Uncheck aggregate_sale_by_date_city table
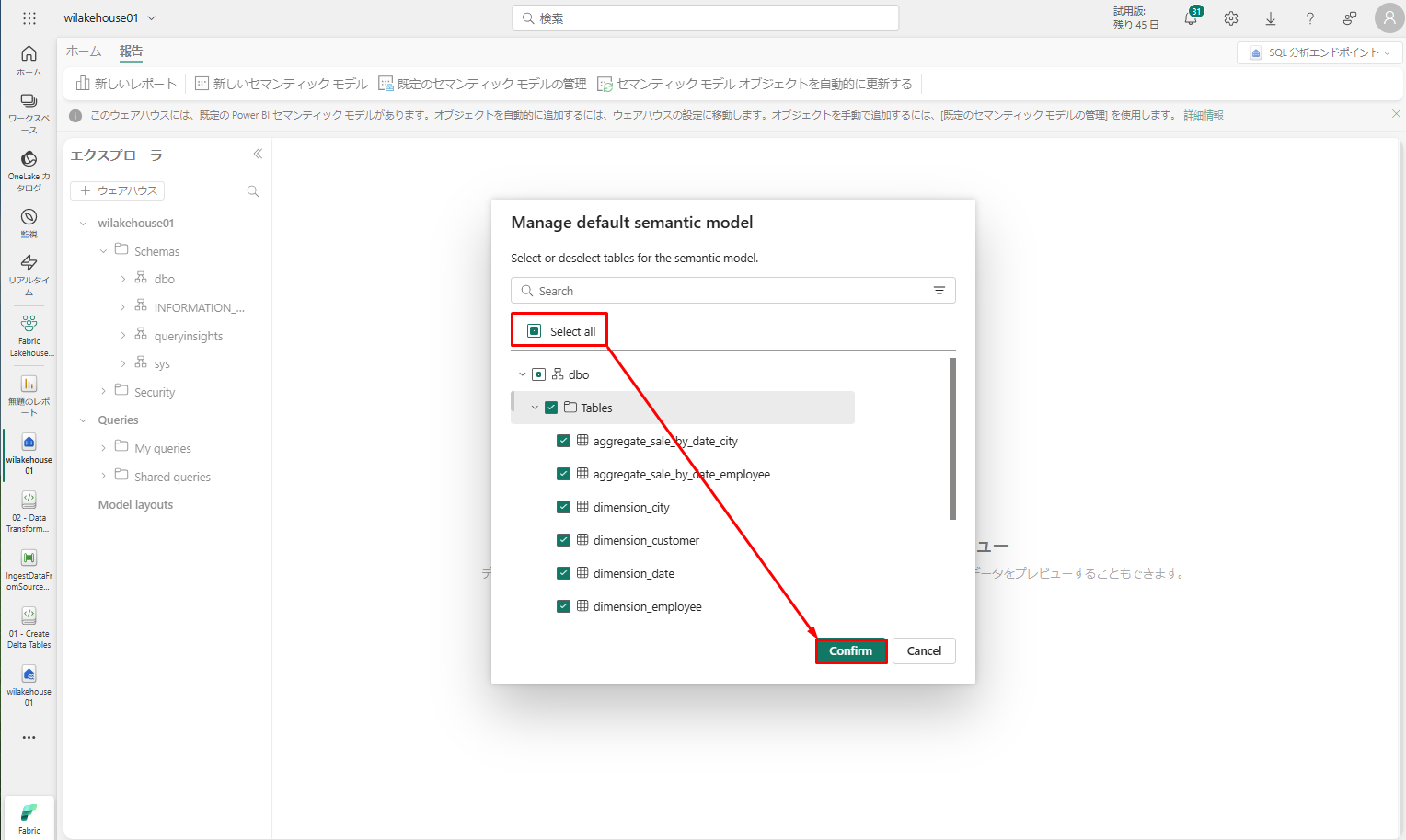This screenshot has width=1406, height=840. click(563, 441)
